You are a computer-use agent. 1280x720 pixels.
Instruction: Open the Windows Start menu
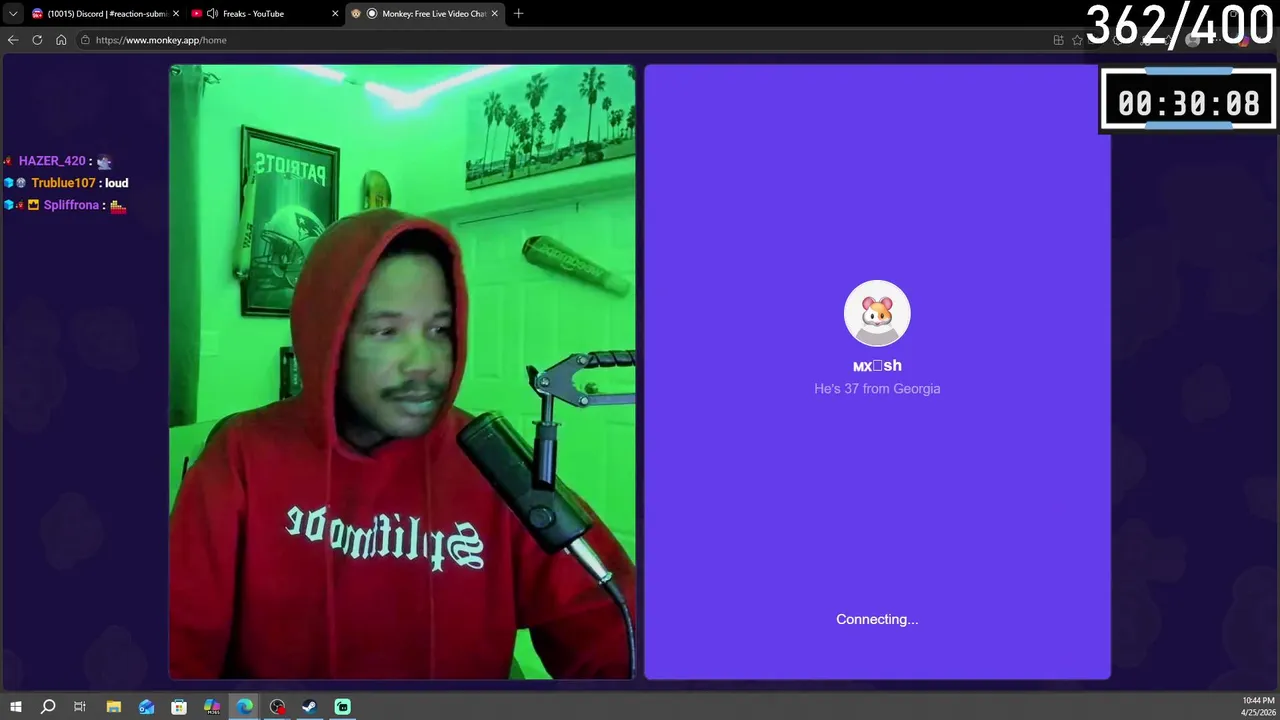tap(15, 707)
